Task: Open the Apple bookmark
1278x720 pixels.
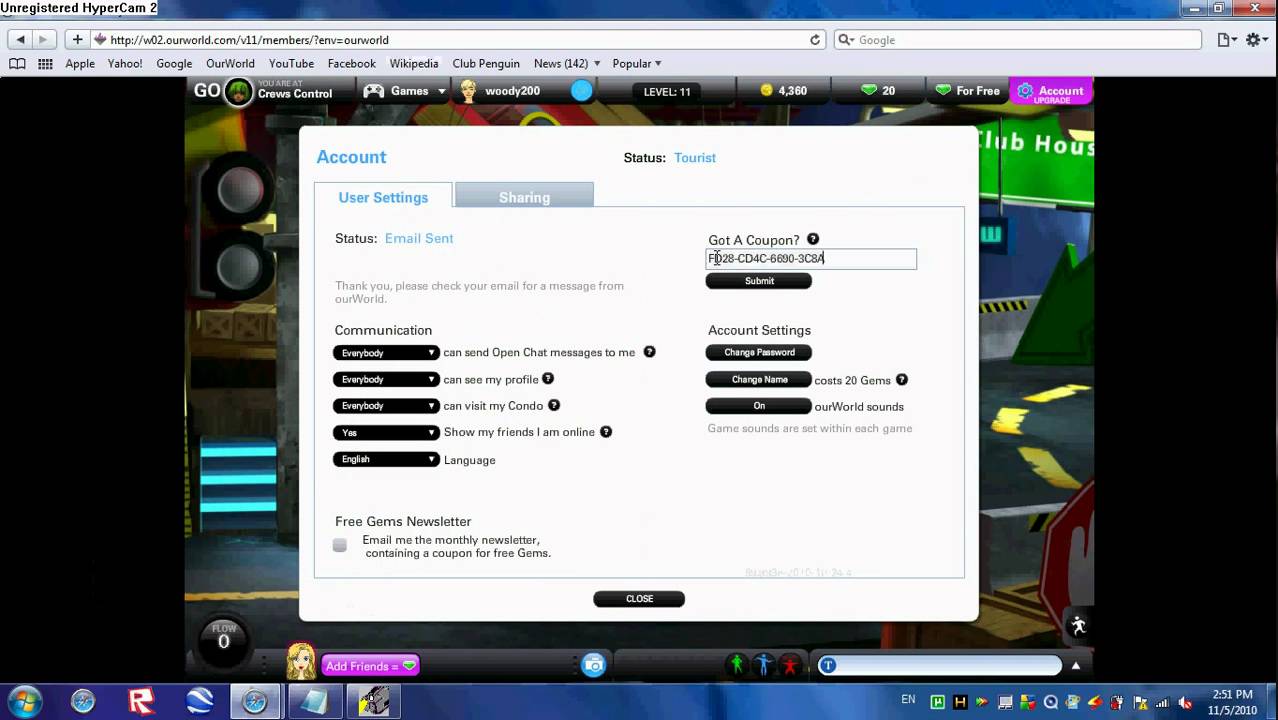Action: [80, 64]
